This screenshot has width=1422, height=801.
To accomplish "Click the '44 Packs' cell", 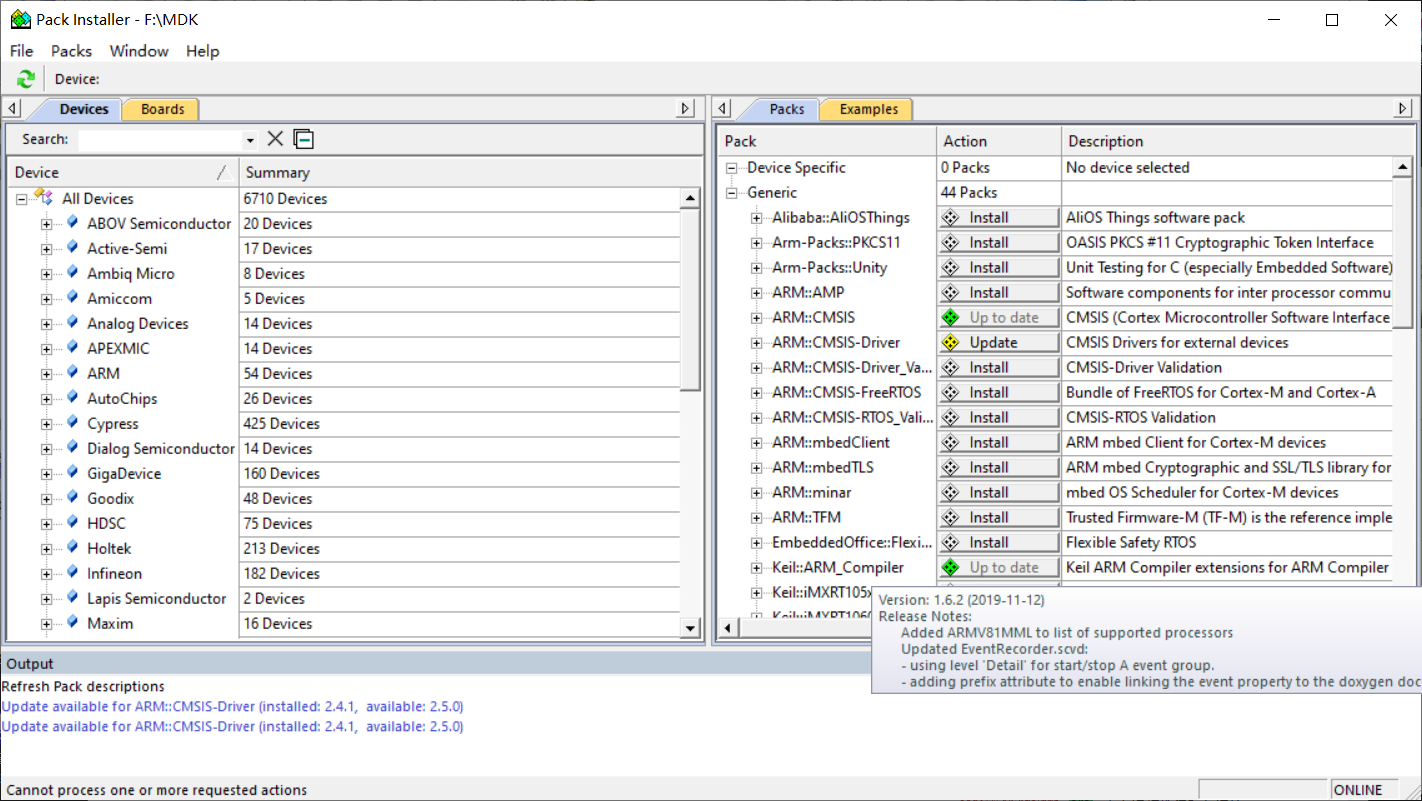I will click(x=998, y=192).
